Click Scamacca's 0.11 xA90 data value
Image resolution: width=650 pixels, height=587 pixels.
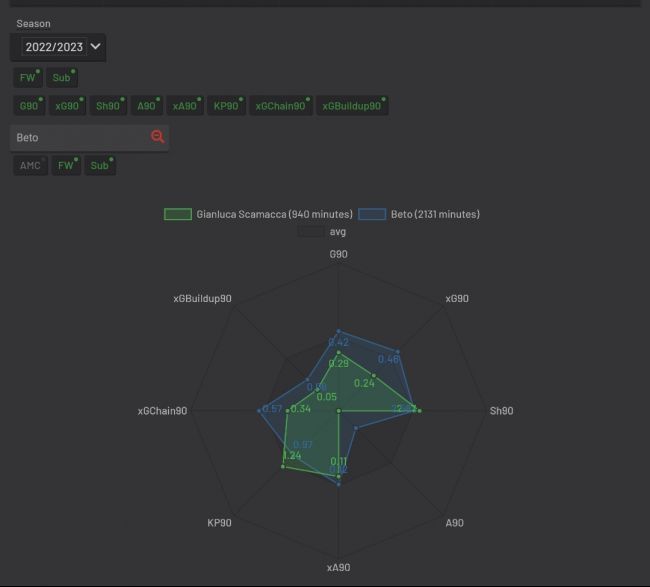(x=339, y=461)
